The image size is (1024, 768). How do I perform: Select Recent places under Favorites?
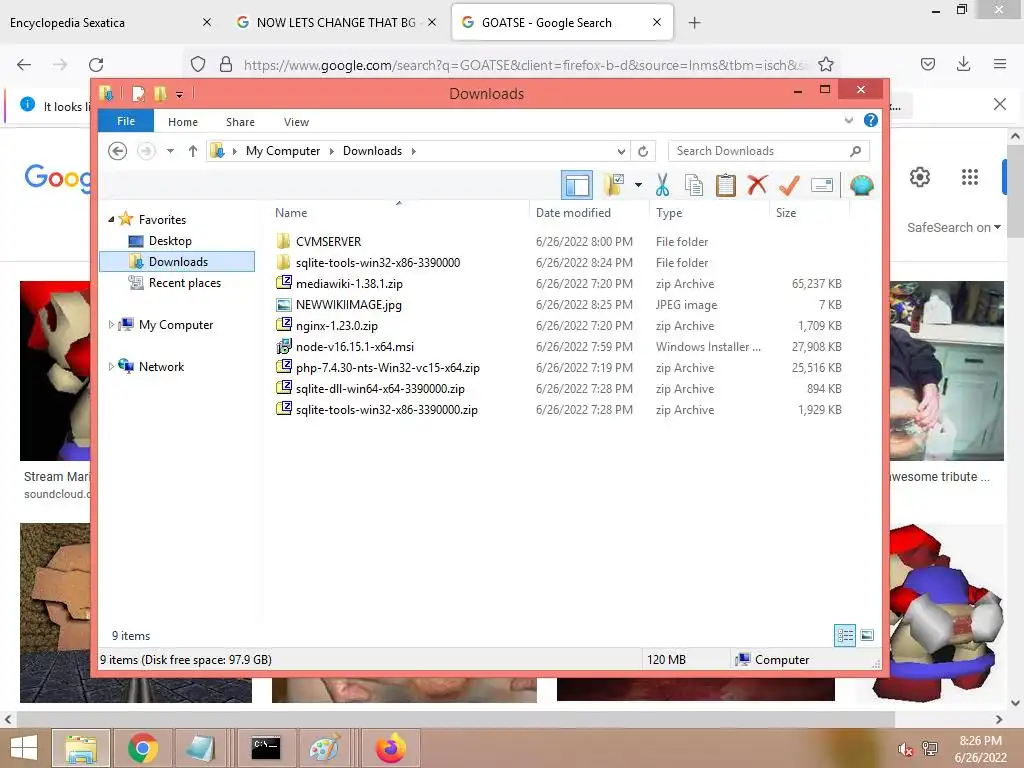click(184, 283)
